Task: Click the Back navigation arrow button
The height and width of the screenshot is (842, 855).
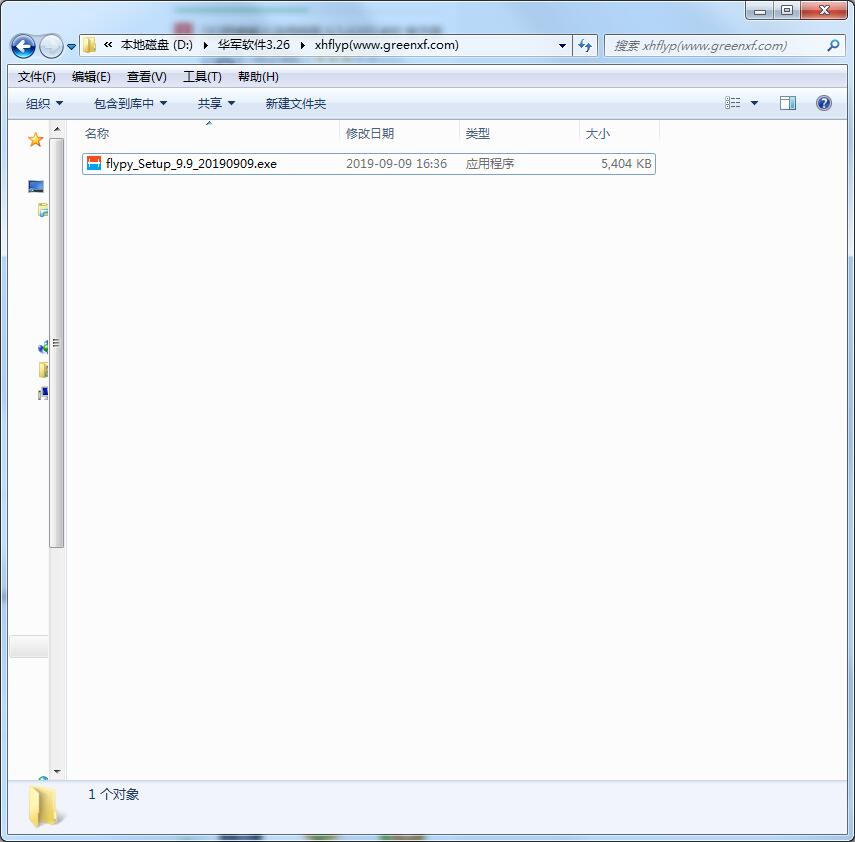Action: [x=23, y=46]
